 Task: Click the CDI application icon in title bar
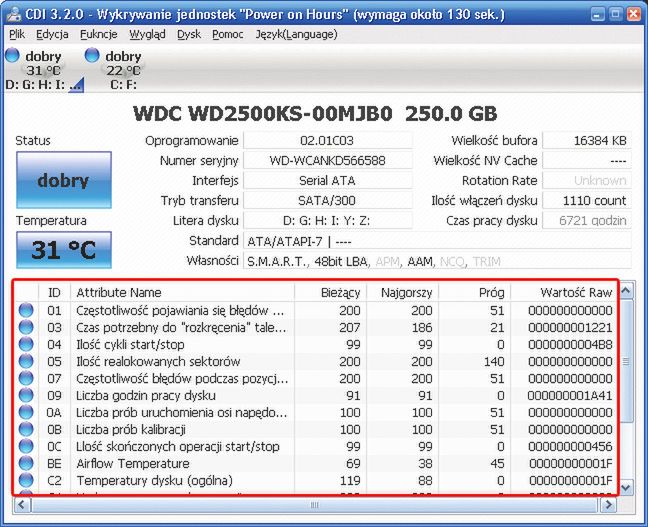point(13,14)
